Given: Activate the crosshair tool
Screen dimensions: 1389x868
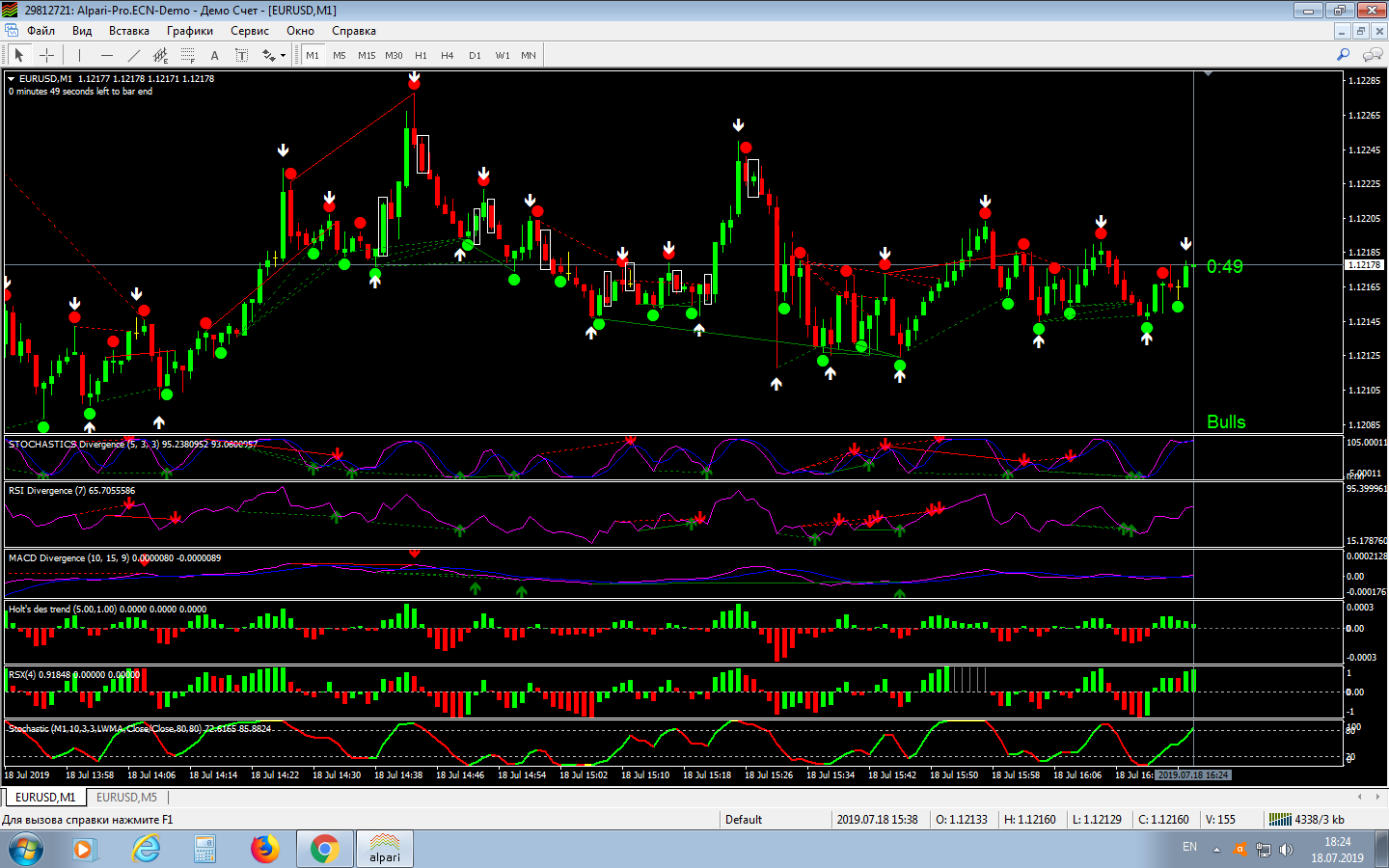Looking at the screenshot, I should point(46,55).
